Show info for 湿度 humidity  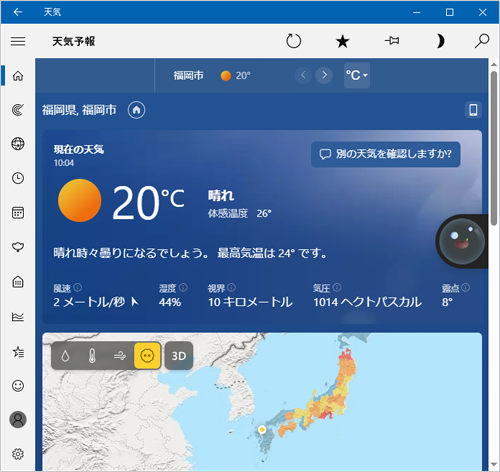[x=183, y=287]
